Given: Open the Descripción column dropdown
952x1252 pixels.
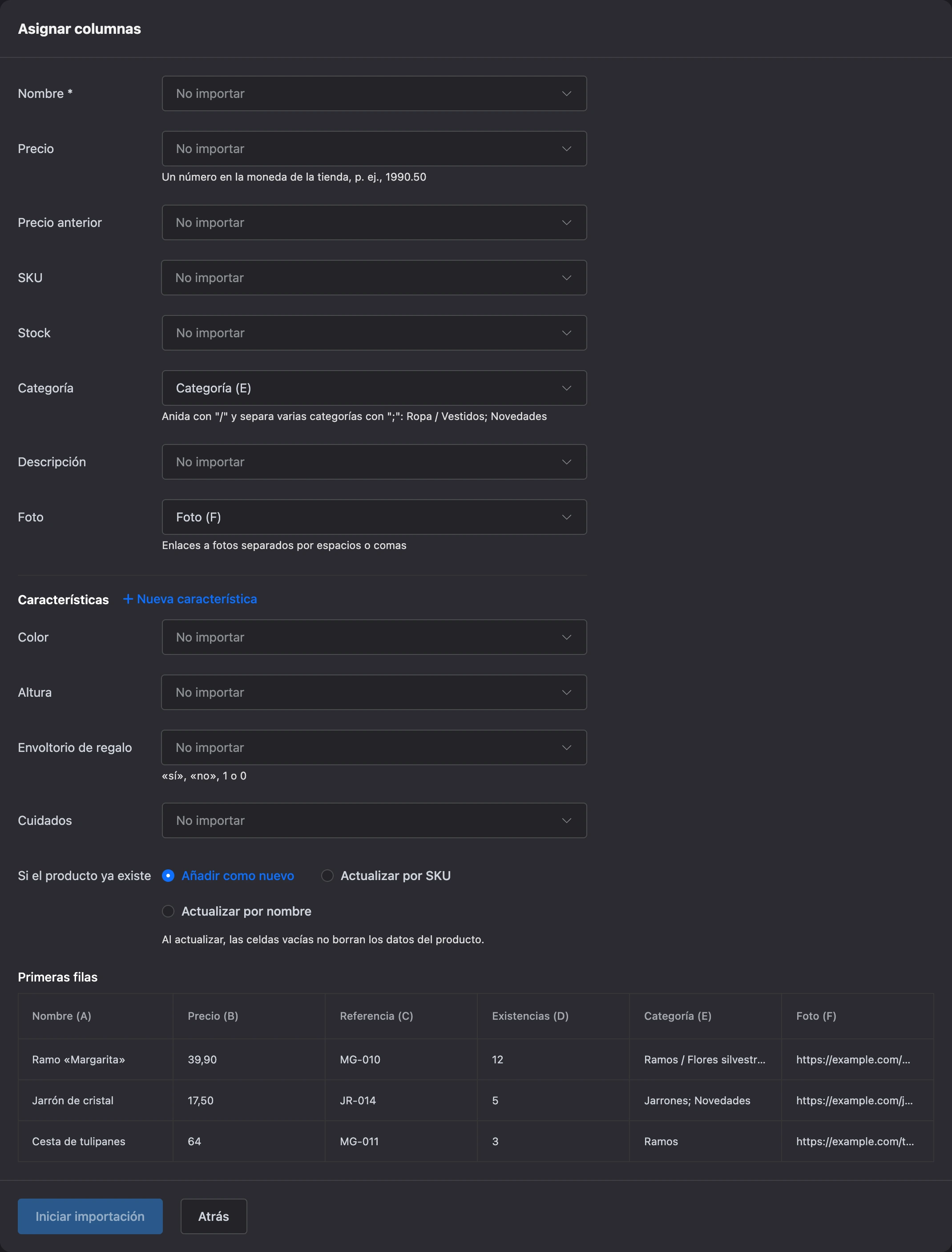Looking at the screenshot, I should click(x=374, y=462).
